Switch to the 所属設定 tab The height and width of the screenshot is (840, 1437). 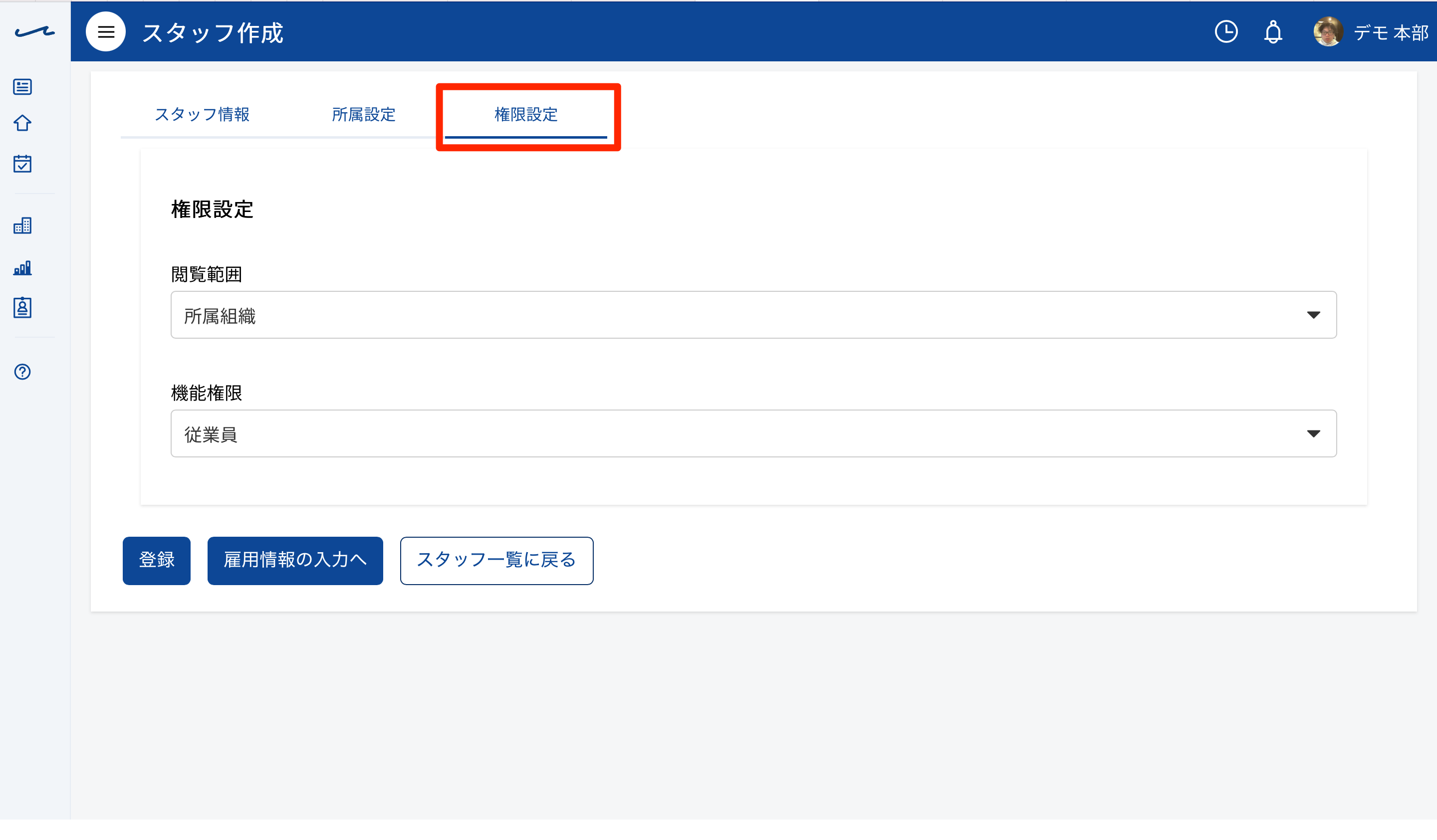tap(364, 115)
